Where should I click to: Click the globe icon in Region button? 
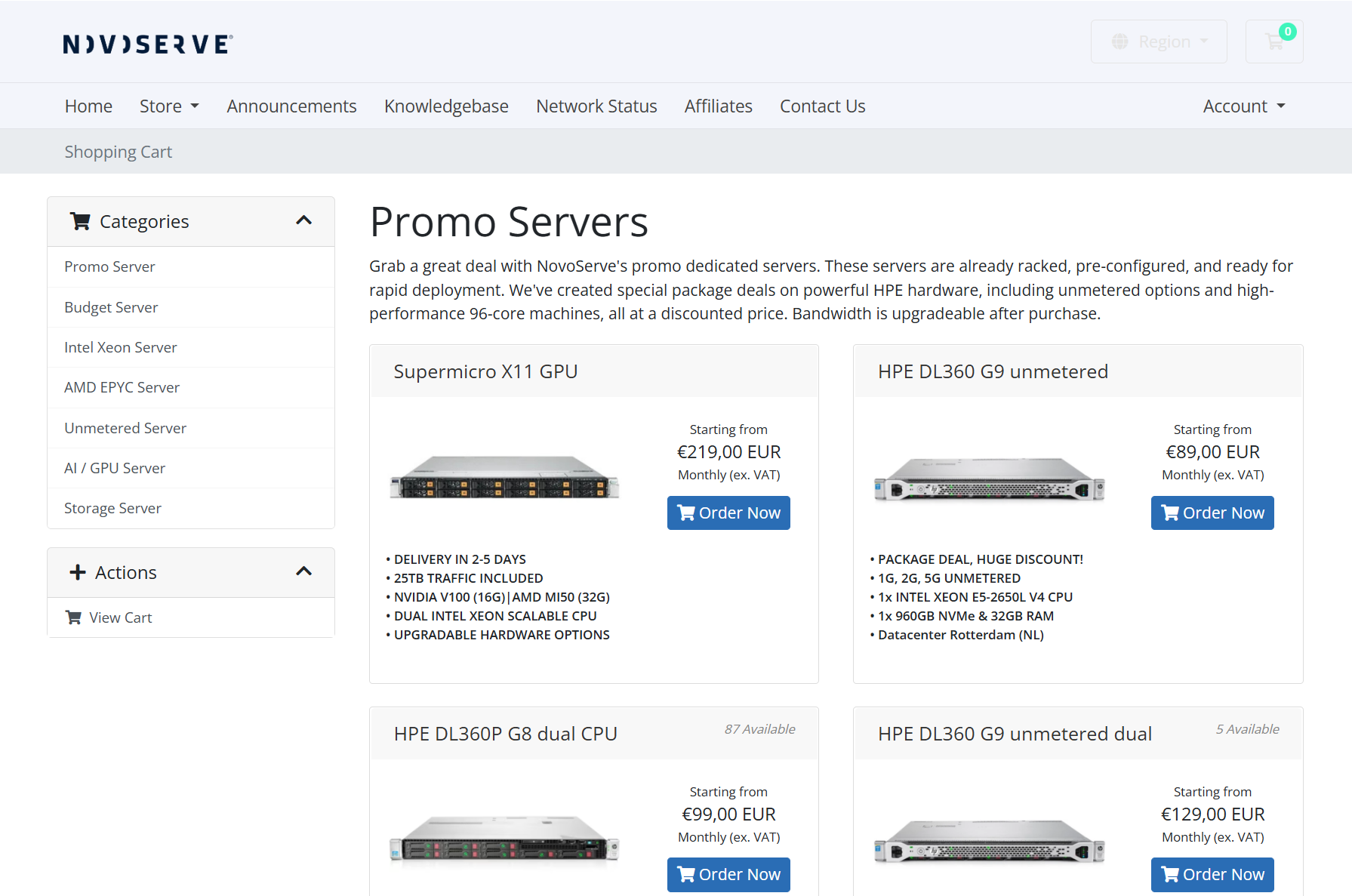pos(1120,42)
